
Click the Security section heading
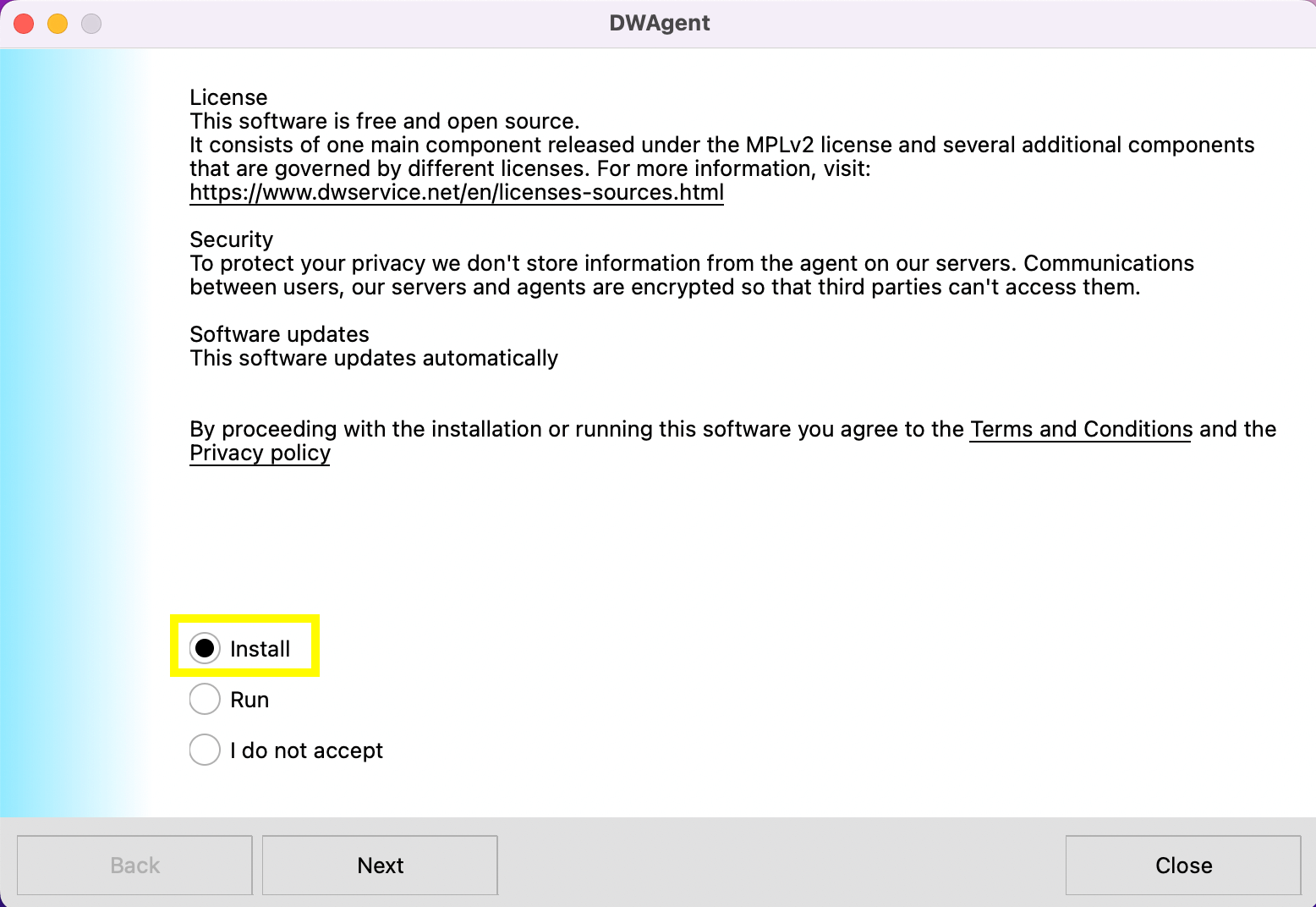coord(231,239)
